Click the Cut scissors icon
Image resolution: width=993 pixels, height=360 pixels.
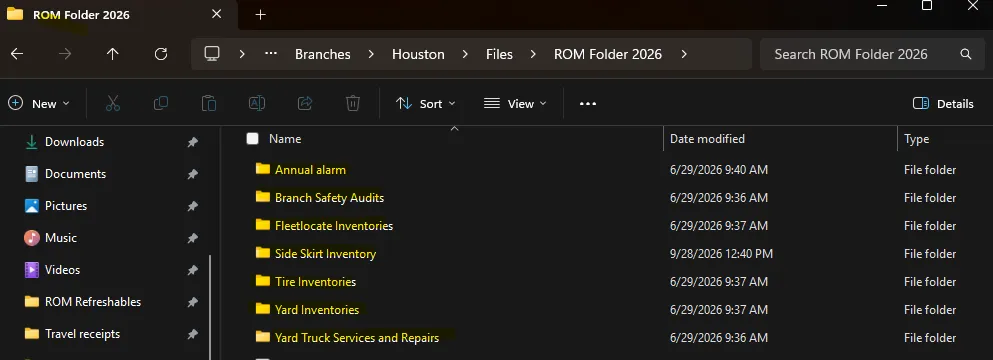(113, 103)
